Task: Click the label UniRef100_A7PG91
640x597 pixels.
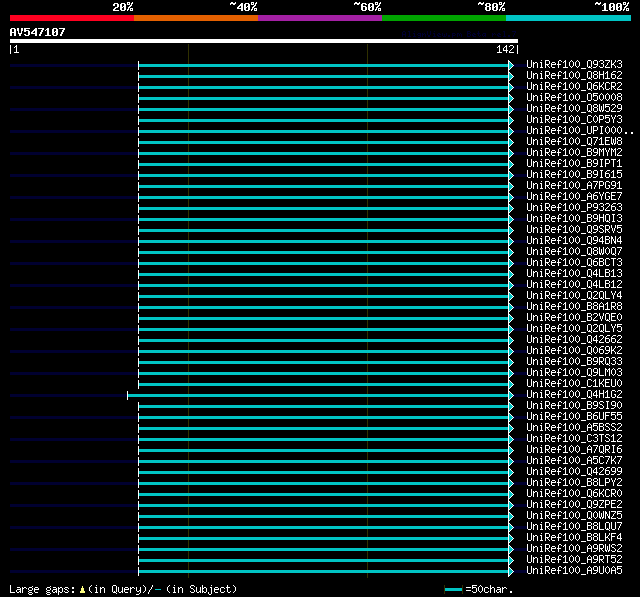Action: [x=574, y=186]
